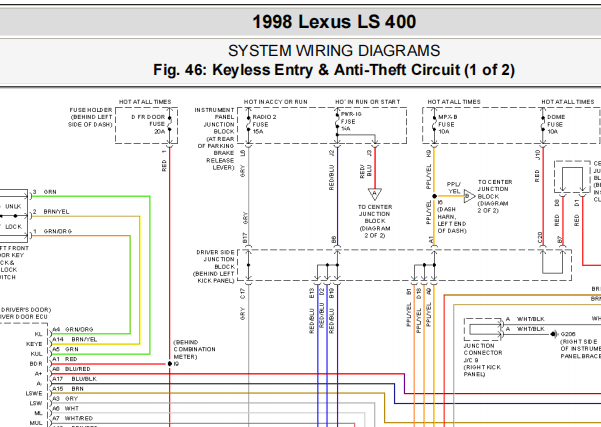The image size is (601, 427).
Task: Click the 'A1 RED' pin label
Action: click(65, 359)
